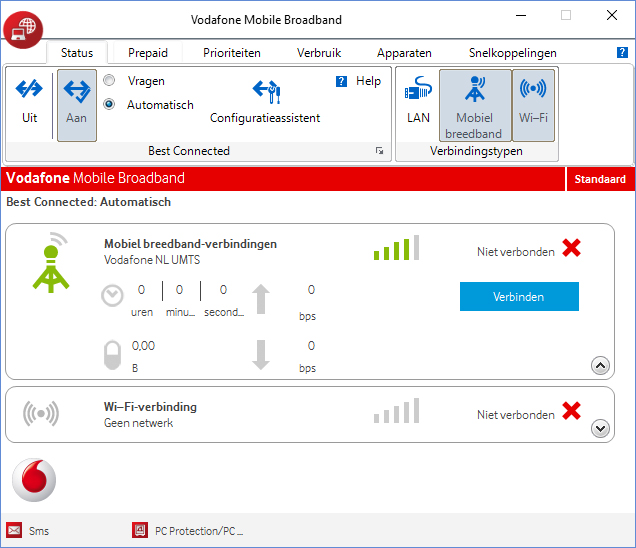
Task: Open the Sms envelope icon
Action: point(14,530)
